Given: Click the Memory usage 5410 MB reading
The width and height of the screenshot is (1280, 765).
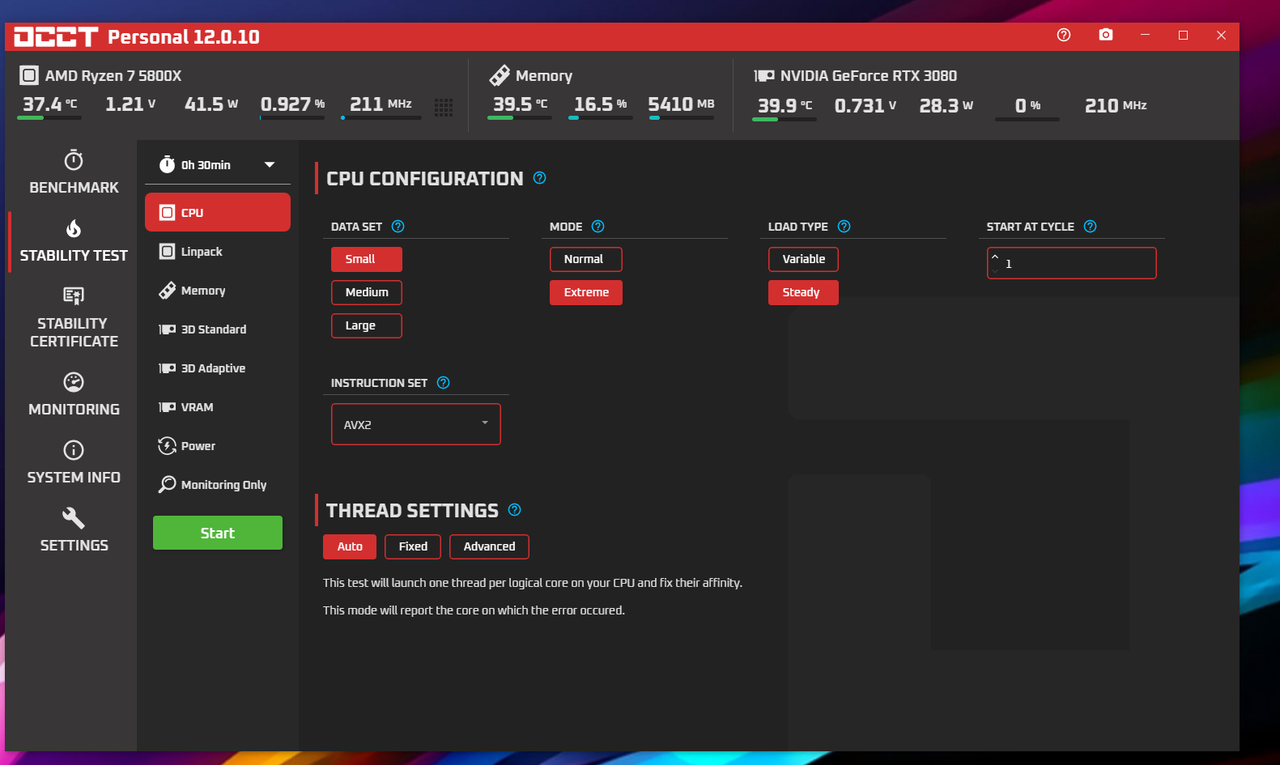Looking at the screenshot, I should [x=681, y=104].
